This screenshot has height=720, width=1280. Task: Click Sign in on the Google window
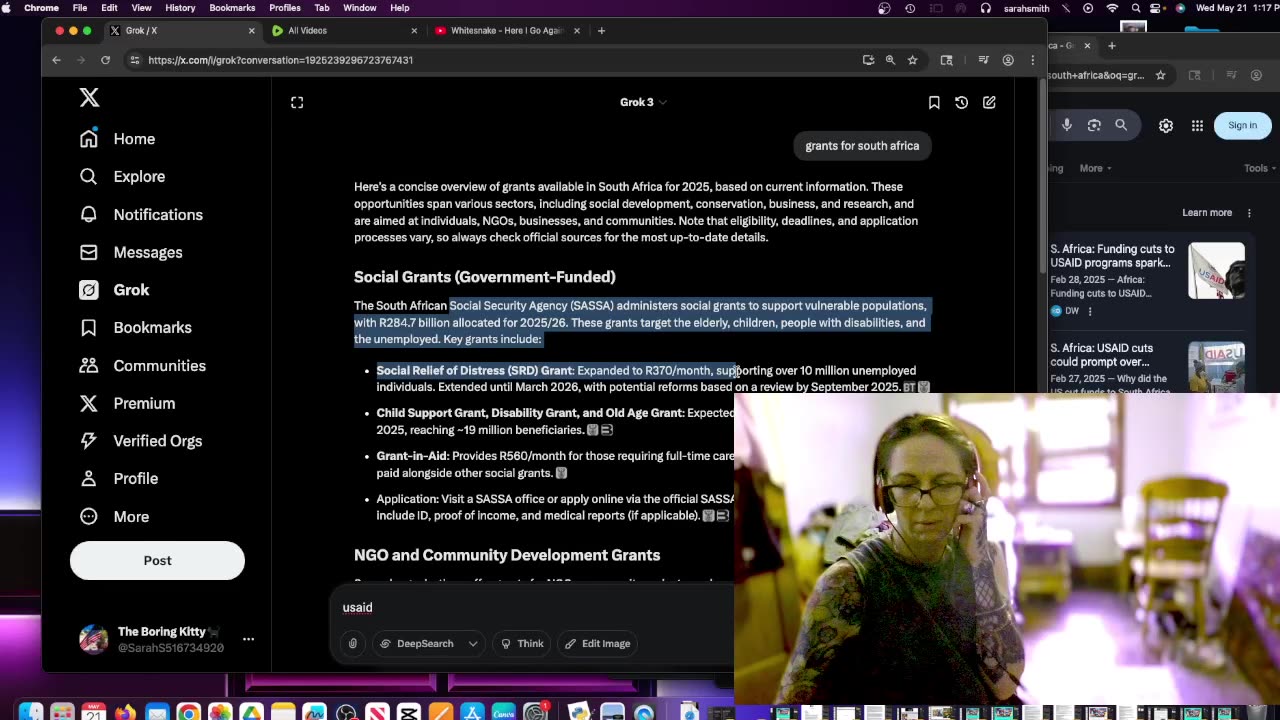pos(1242,125)
